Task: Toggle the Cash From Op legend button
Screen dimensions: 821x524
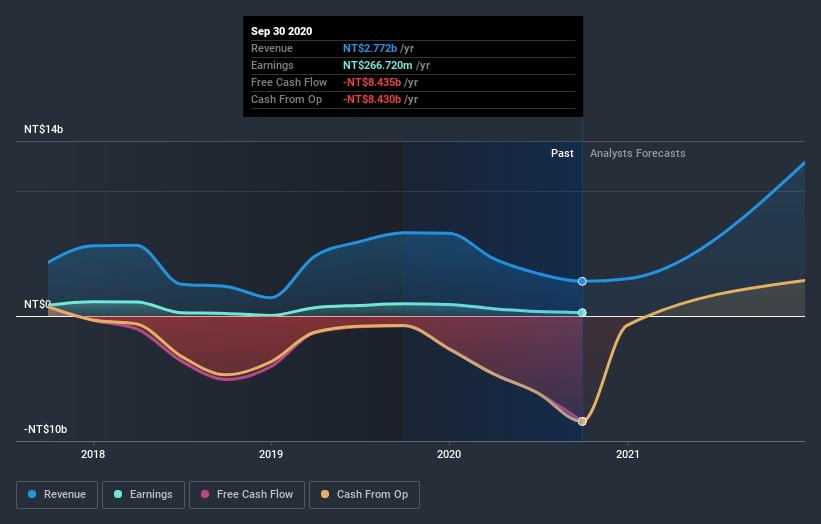Action: click(364, 495)
